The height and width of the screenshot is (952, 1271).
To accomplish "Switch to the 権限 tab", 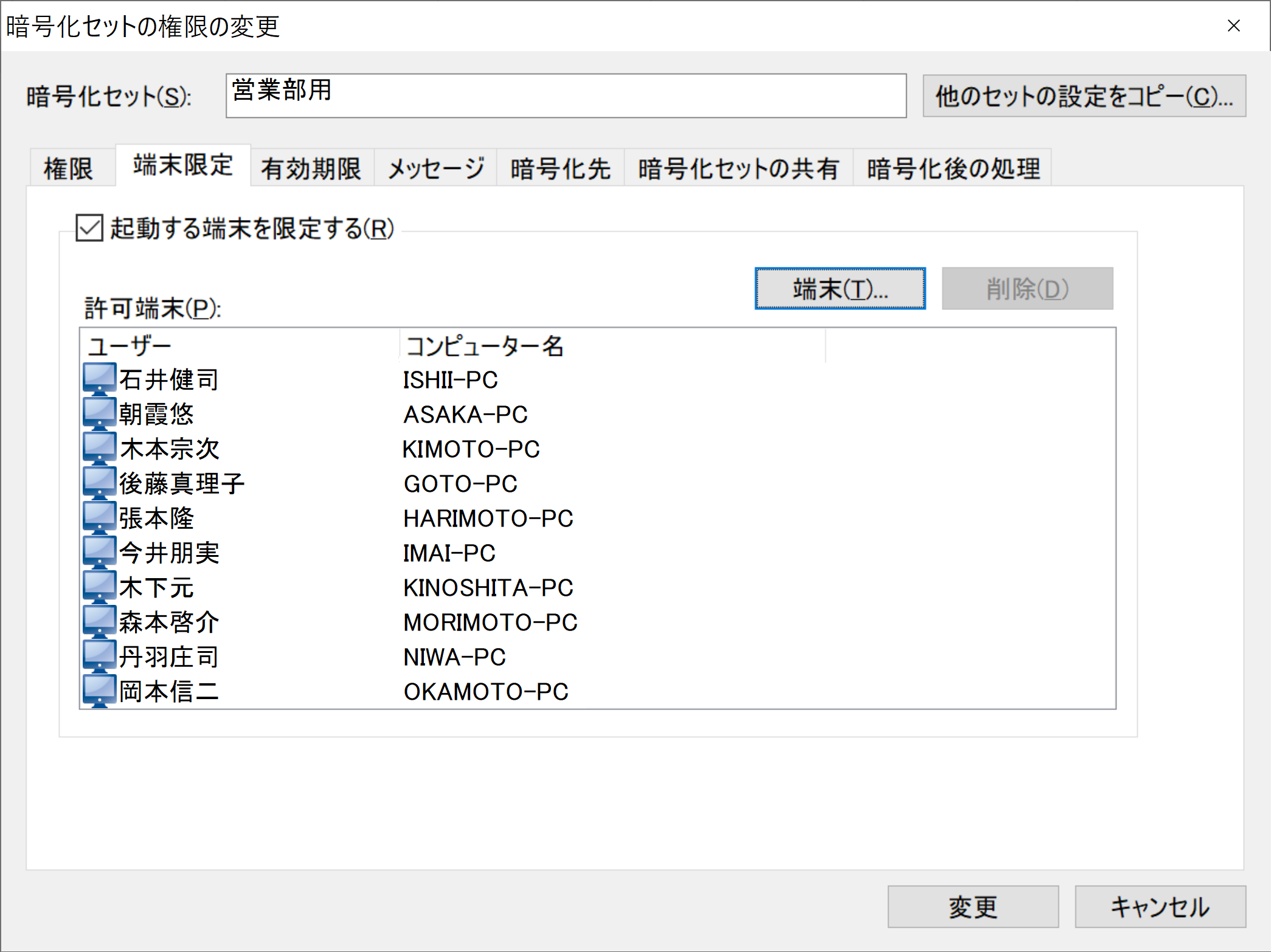I will 69,168.
